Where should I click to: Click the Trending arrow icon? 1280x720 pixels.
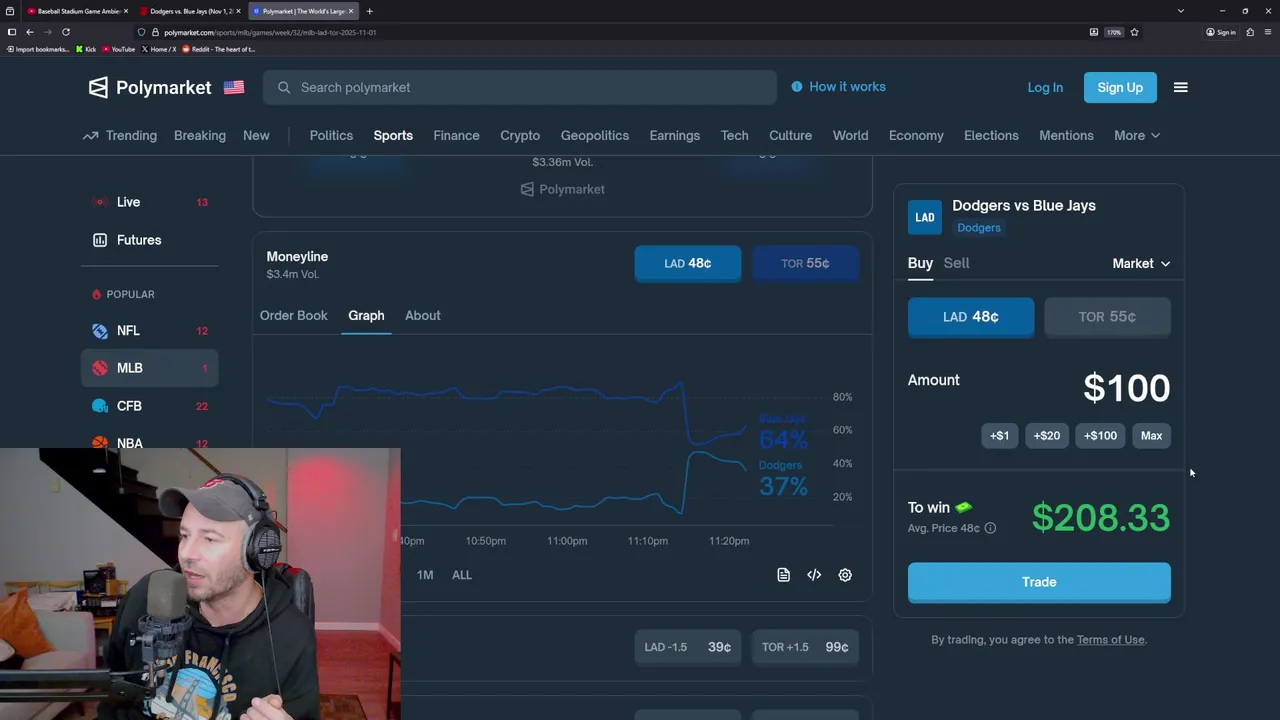click(91, 135)
